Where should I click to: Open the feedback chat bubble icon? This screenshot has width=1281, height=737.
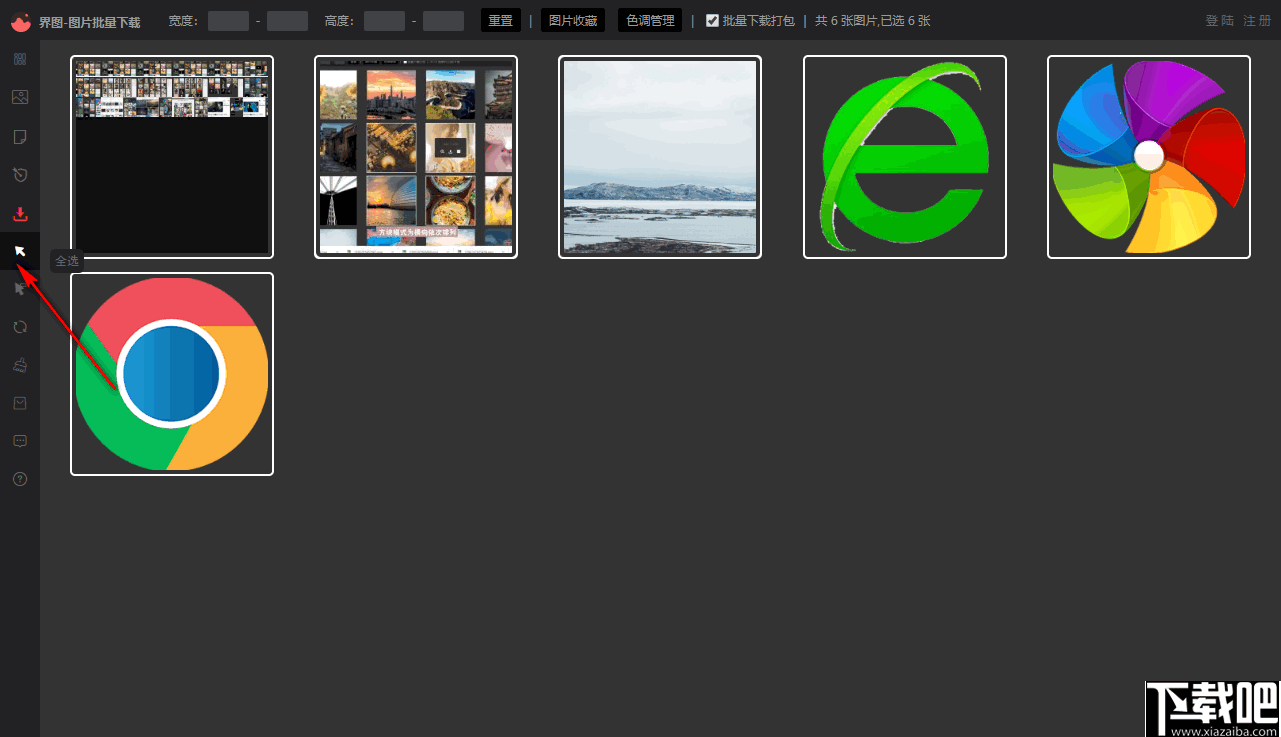coord(20,441)
